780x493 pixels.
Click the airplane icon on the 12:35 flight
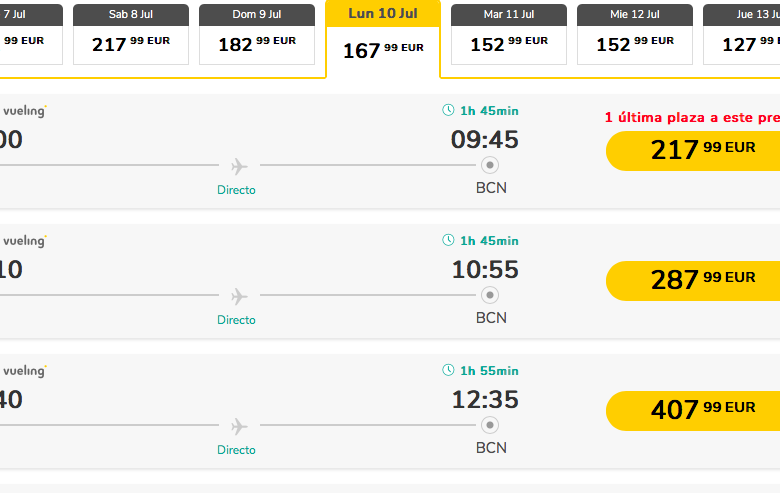(239, 426)
